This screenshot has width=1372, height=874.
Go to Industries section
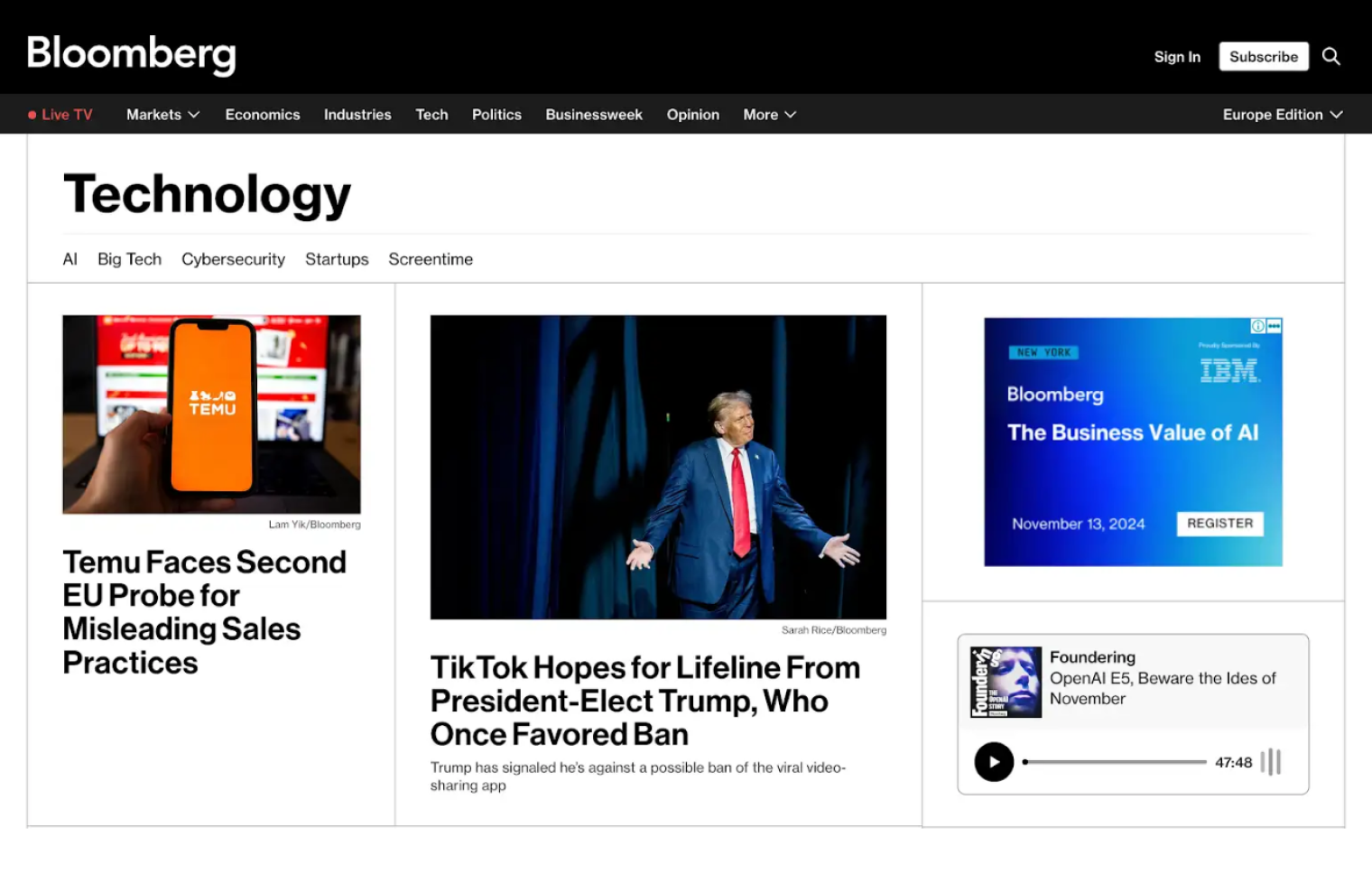[357, 115]
